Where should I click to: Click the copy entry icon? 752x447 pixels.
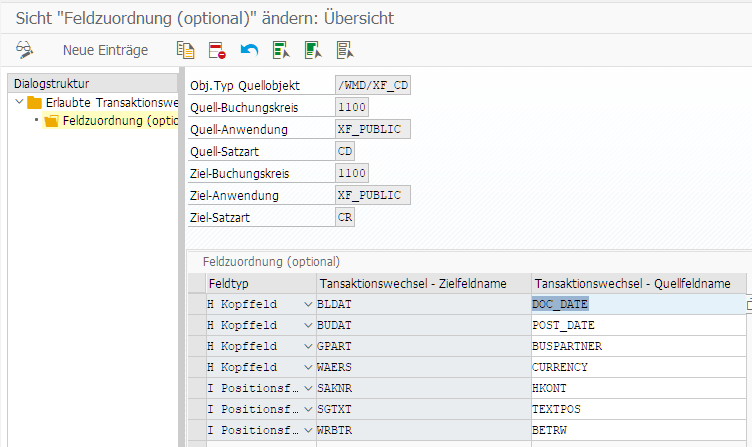(185, 50)
